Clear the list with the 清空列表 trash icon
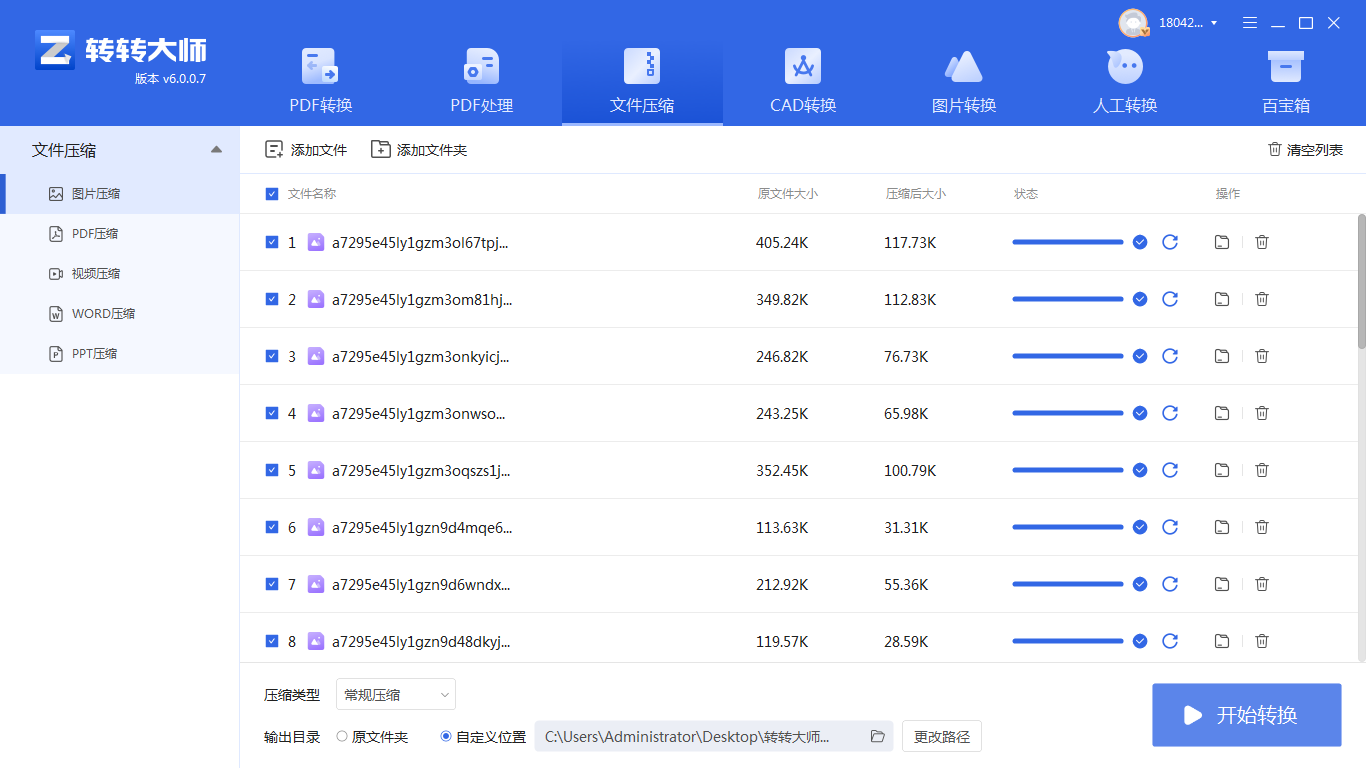Image resolution: width=1366 pixels, height=768 pixels. coord(1272,148)
